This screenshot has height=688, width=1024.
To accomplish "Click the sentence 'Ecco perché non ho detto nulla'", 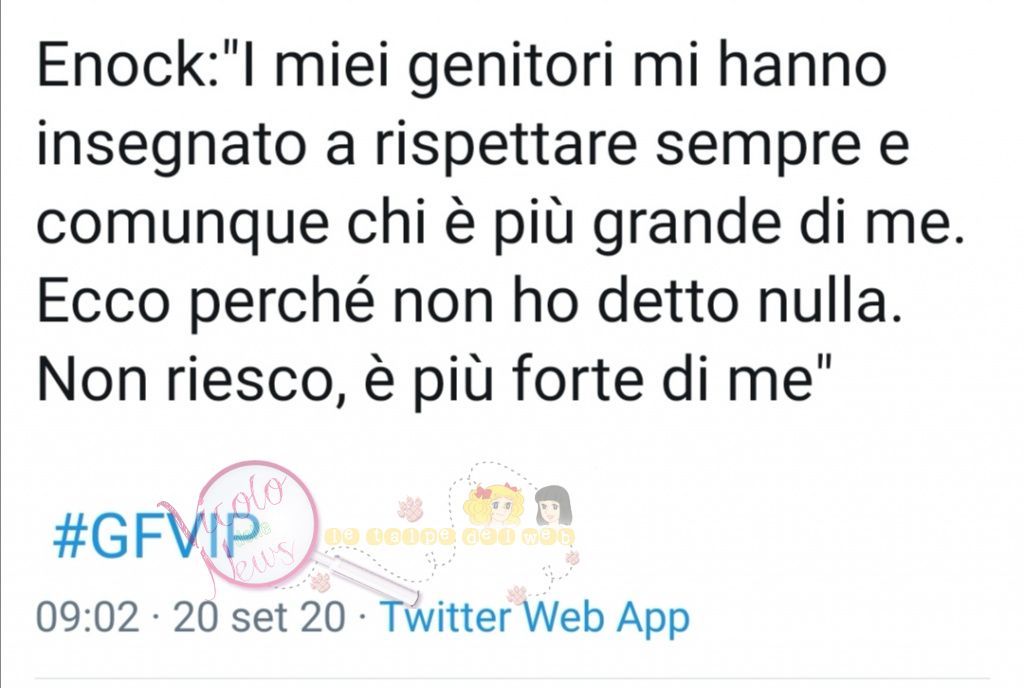I will click(470, 302).
